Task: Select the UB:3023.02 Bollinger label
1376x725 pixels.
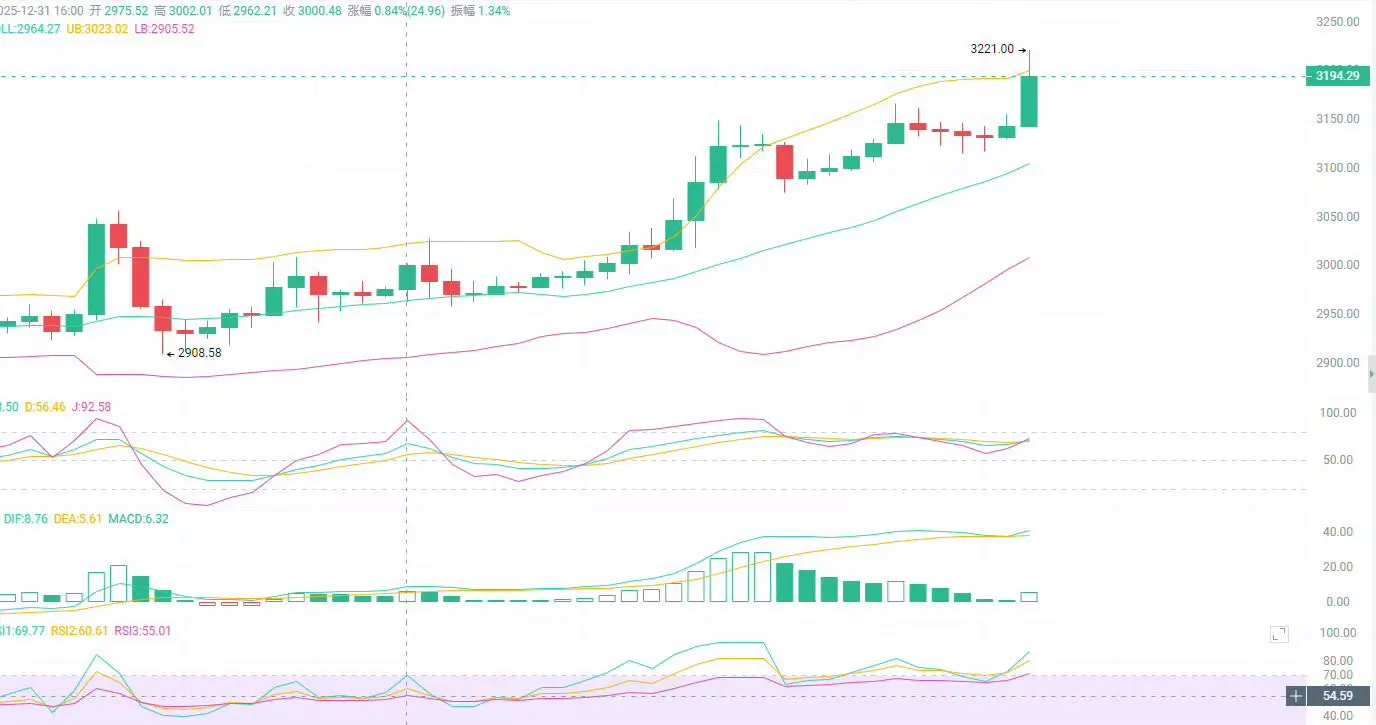Action: [x=97, y=29]
